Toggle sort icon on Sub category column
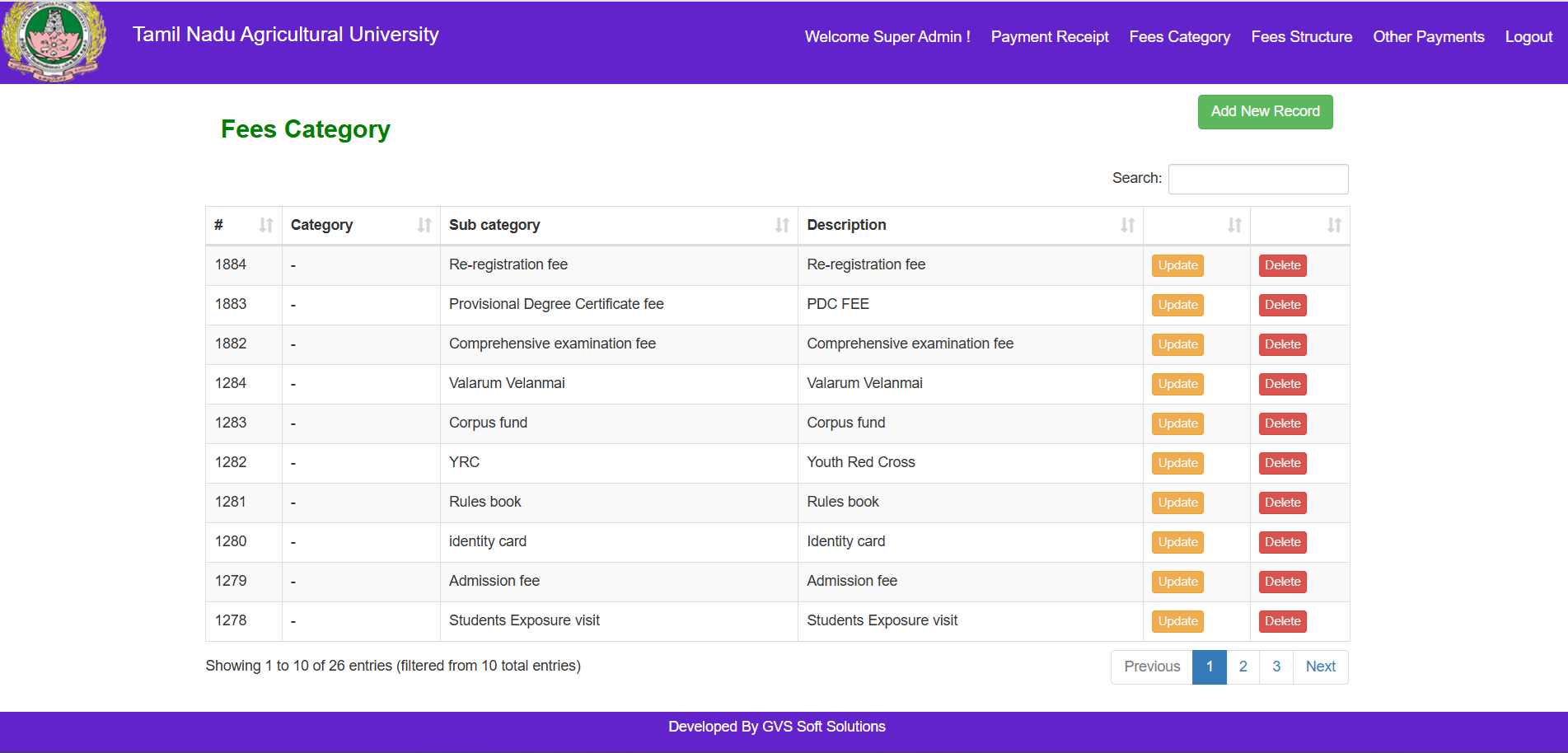Image resolution: width=1568 pixels, height=753 pixels. 781,225
